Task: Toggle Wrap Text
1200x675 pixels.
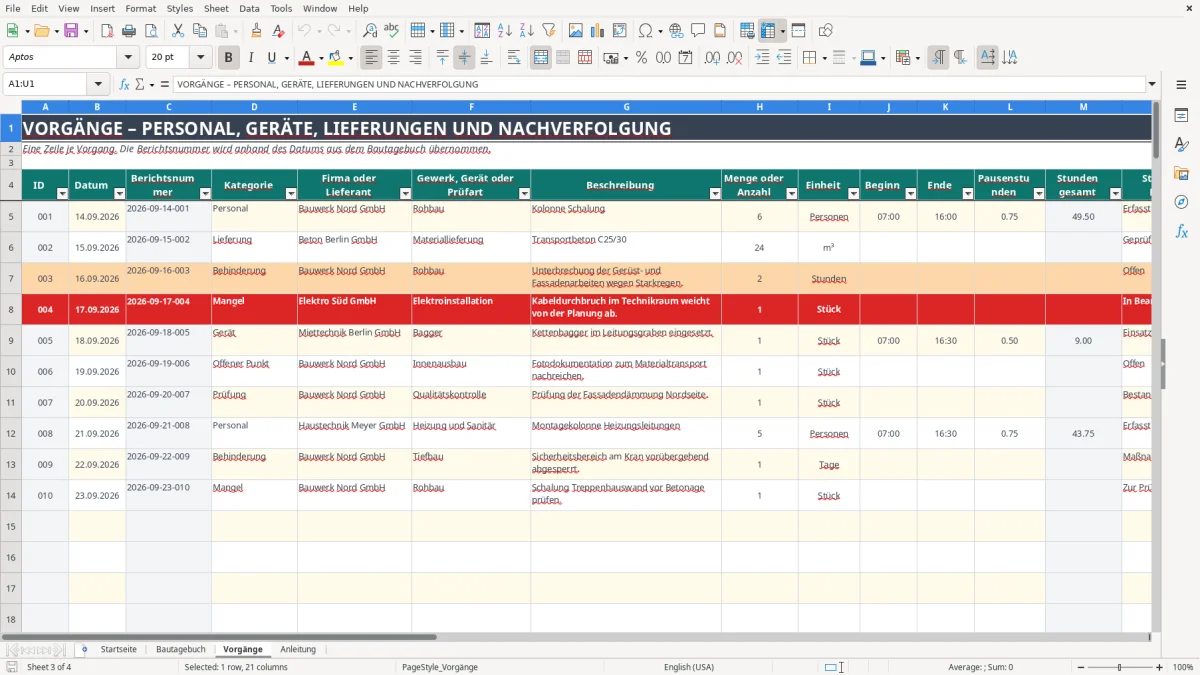Action: (x=513, y=57)
